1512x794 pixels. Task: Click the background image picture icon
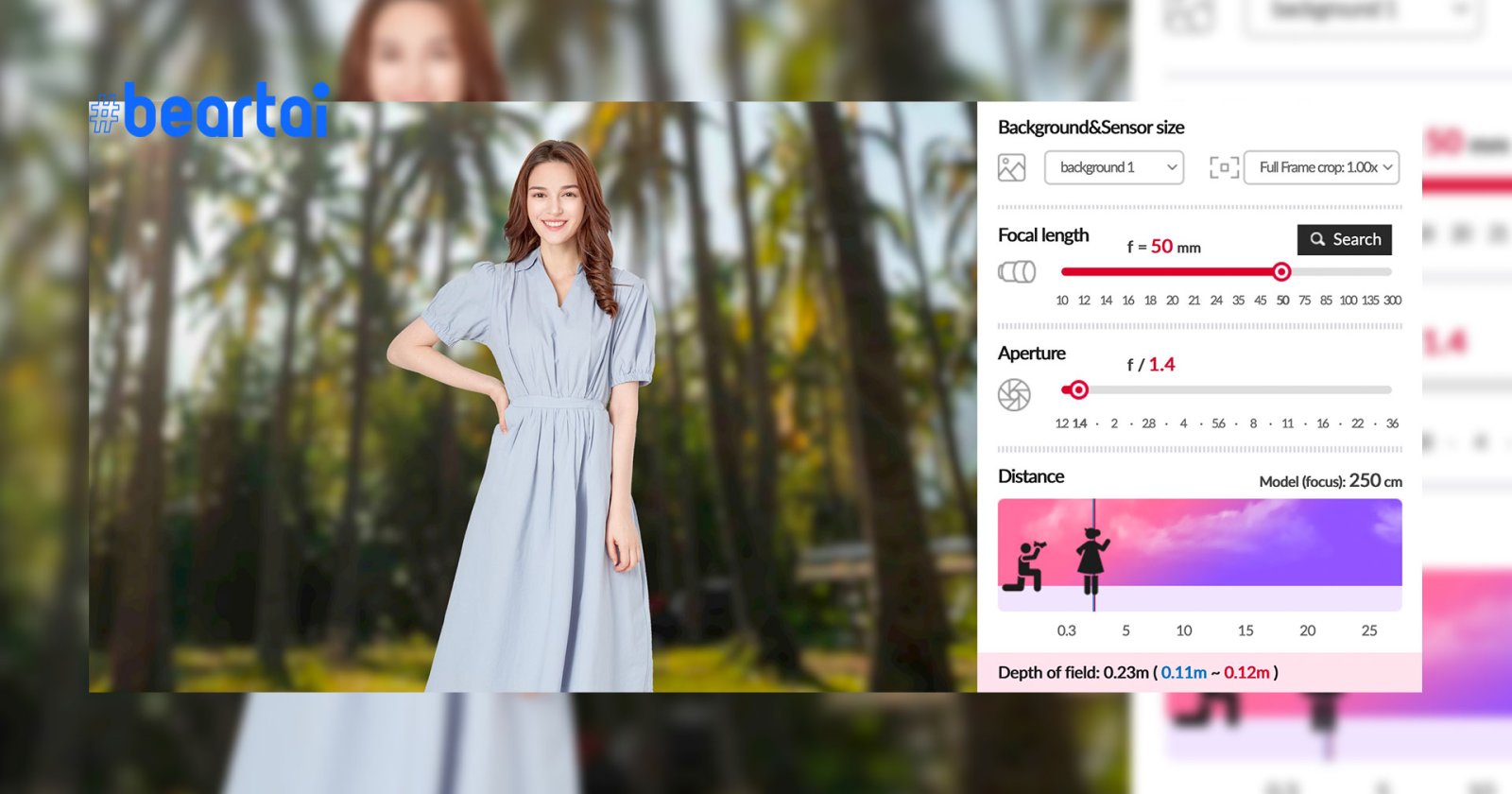click(1011, 168)
